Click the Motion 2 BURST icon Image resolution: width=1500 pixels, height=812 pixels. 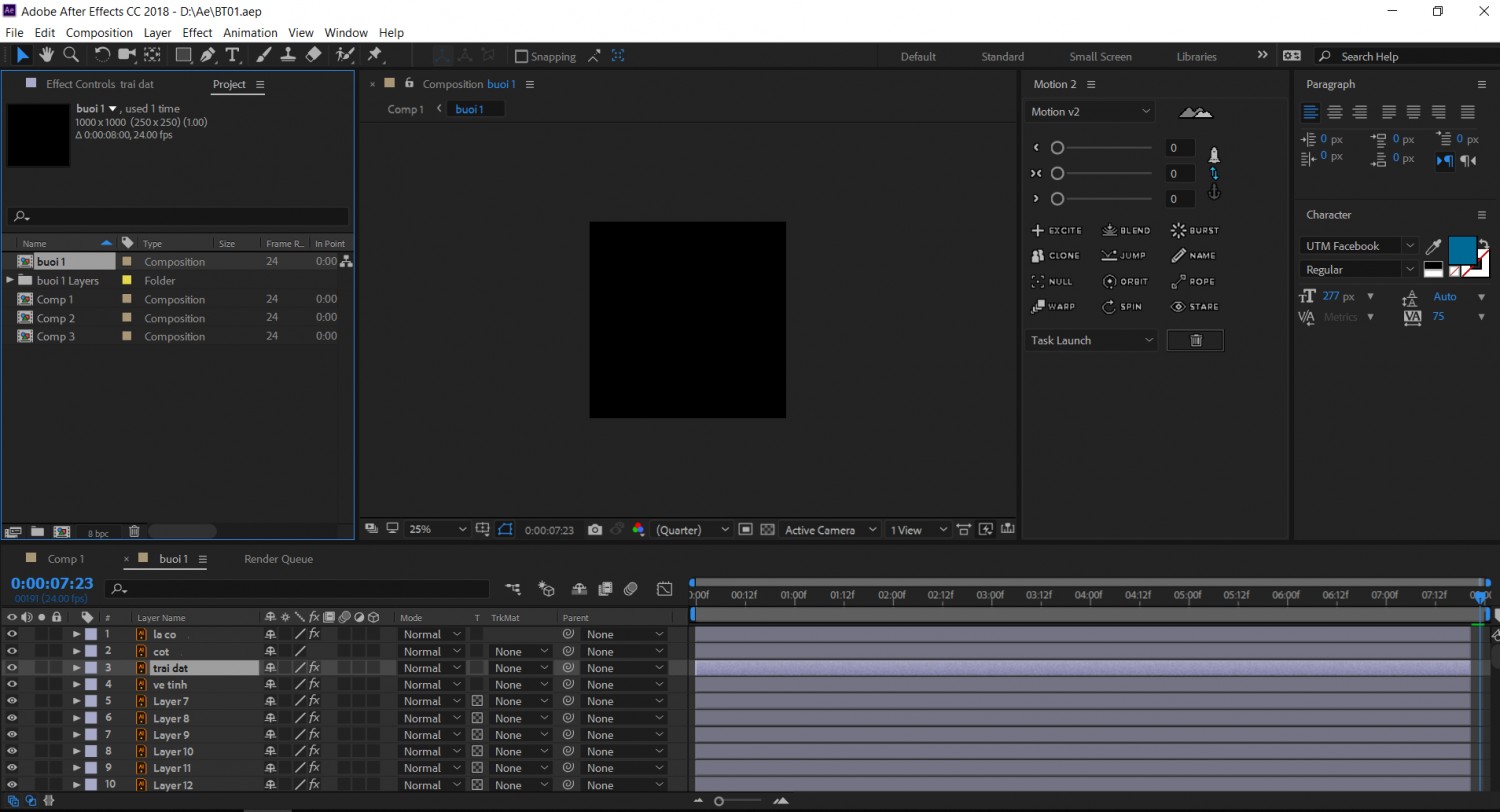tap(1195, 230)
